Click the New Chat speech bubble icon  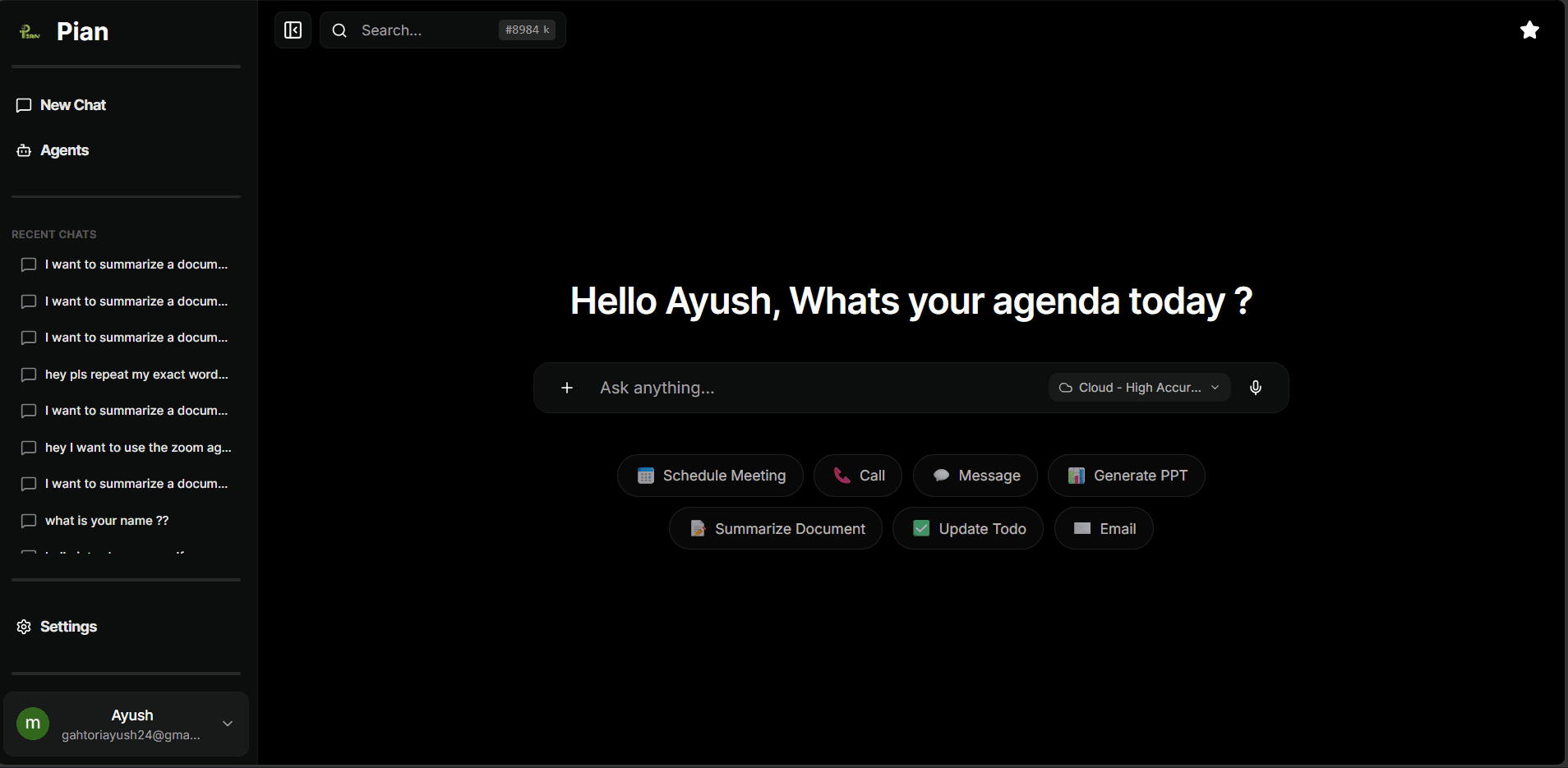click(x=24, y=105)
